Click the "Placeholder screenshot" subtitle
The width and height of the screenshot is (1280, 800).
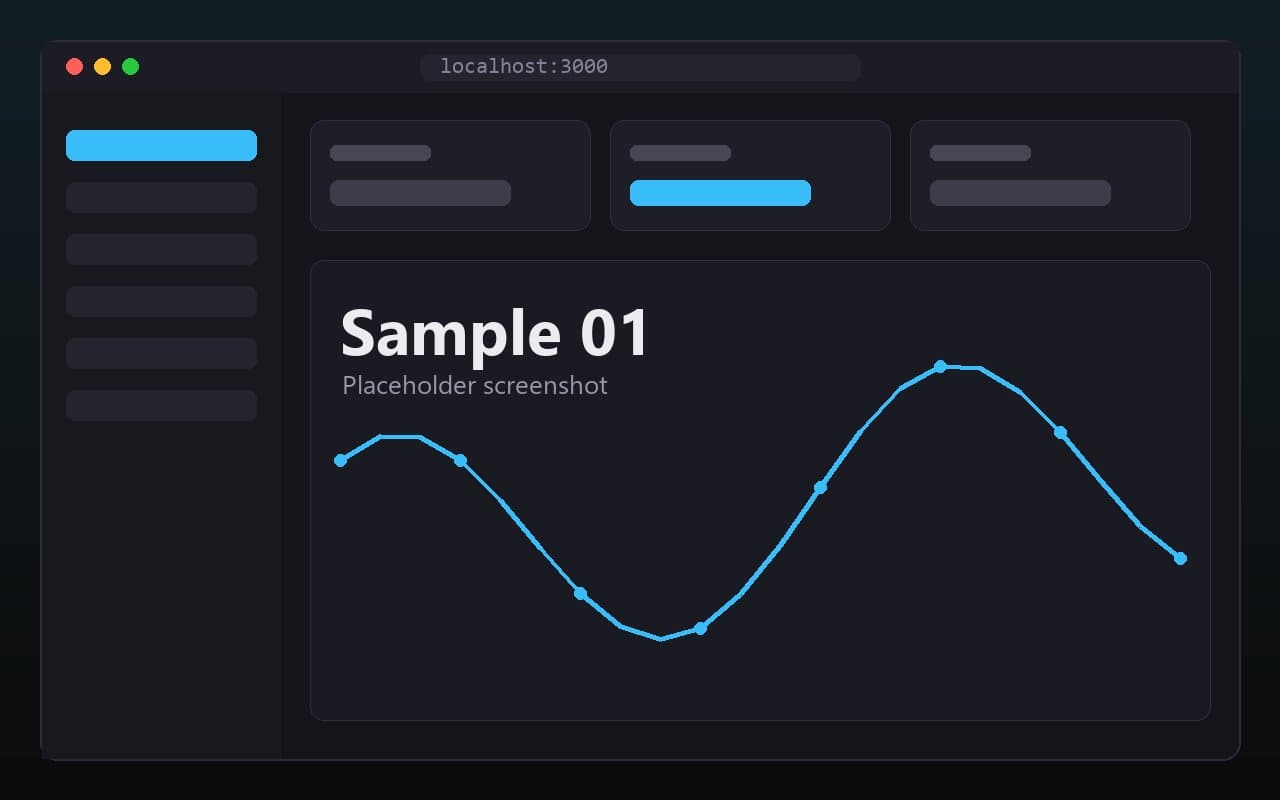(x=475, y=386)
